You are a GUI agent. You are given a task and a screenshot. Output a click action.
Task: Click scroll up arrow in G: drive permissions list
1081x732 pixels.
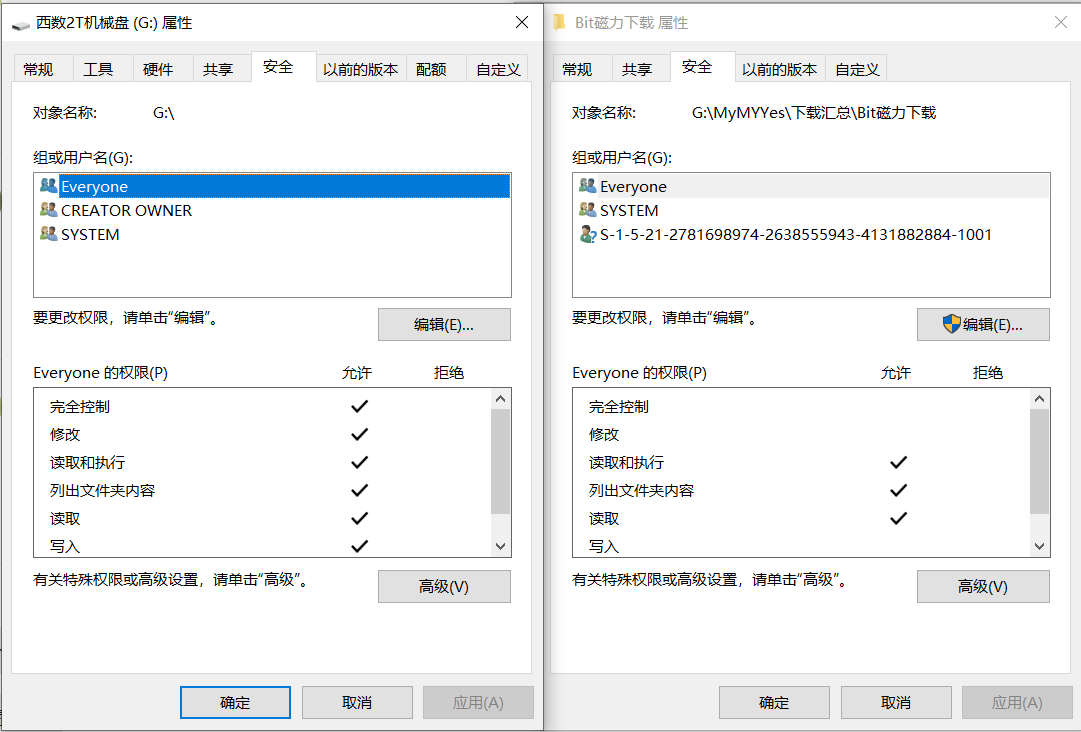coord(501,398)
